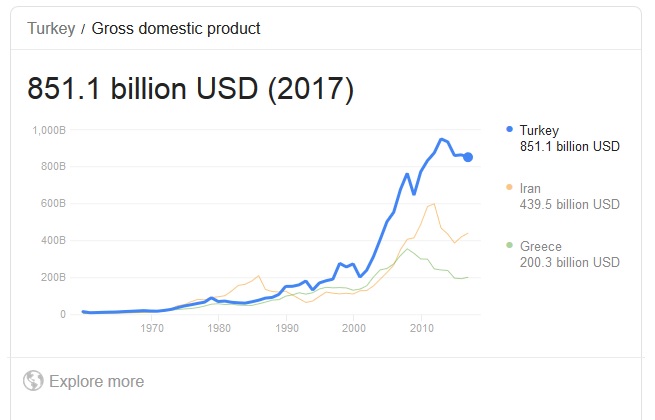Image resolution: width=655 pixels, height=420 pixels.
Task: Click the 1980 label on the x-axis
Action: 219,328
